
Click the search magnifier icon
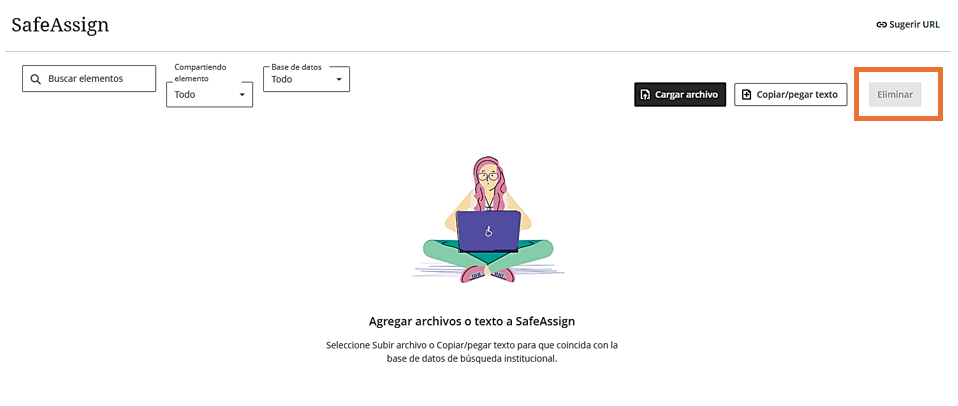(35, 79)
